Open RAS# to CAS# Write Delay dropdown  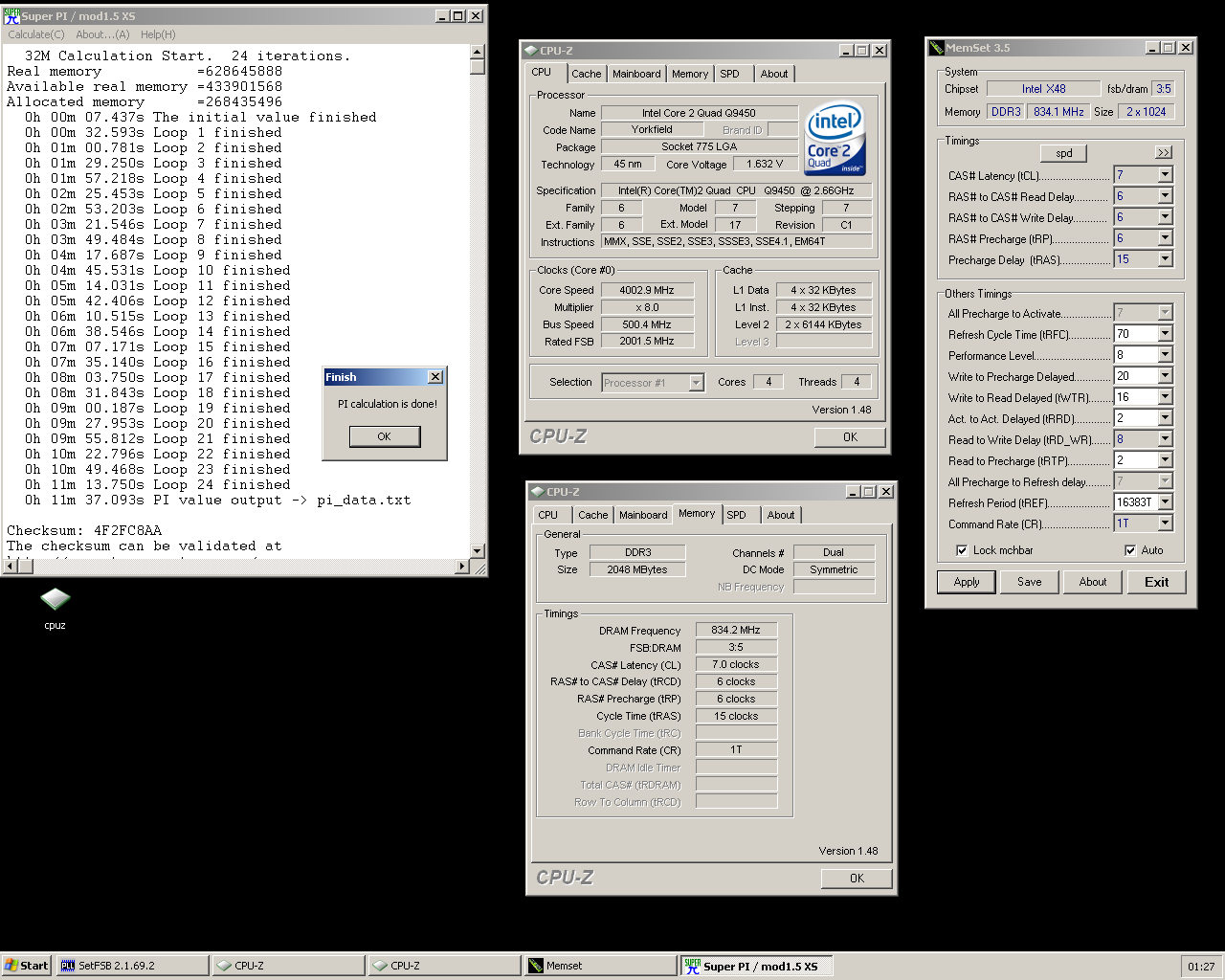coord(1165,217)
